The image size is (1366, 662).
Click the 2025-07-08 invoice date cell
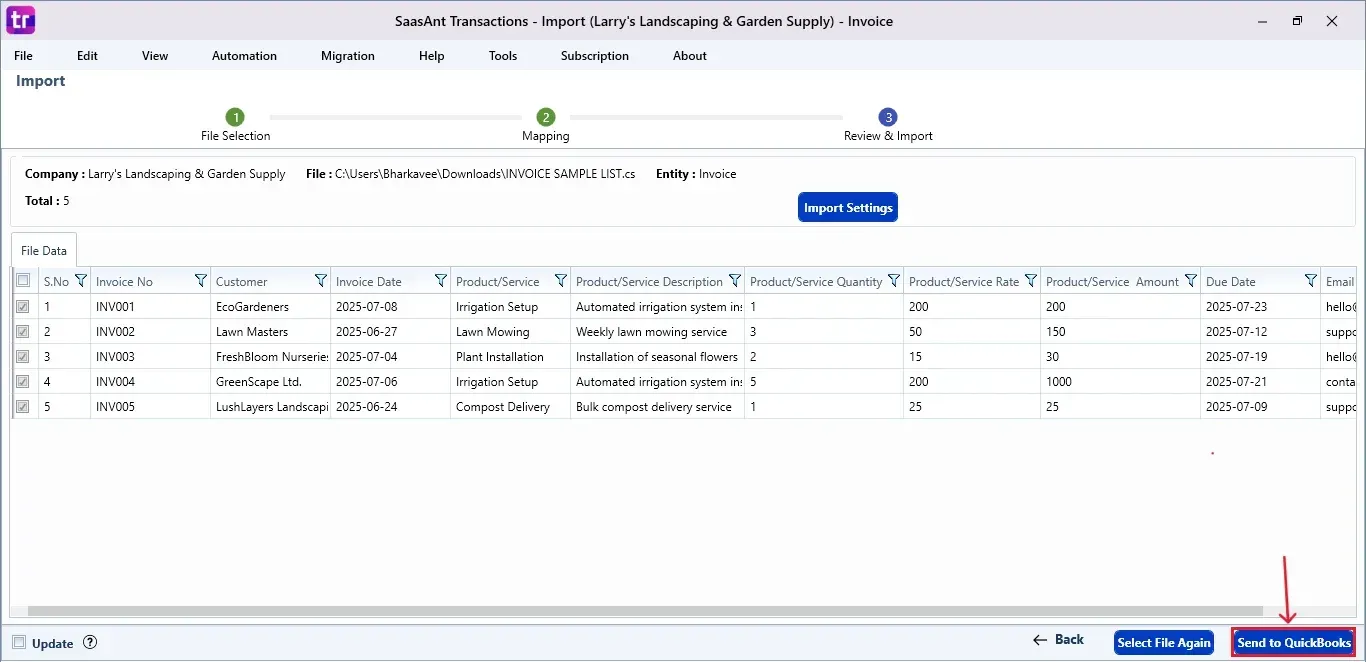(x=390, y=307)
